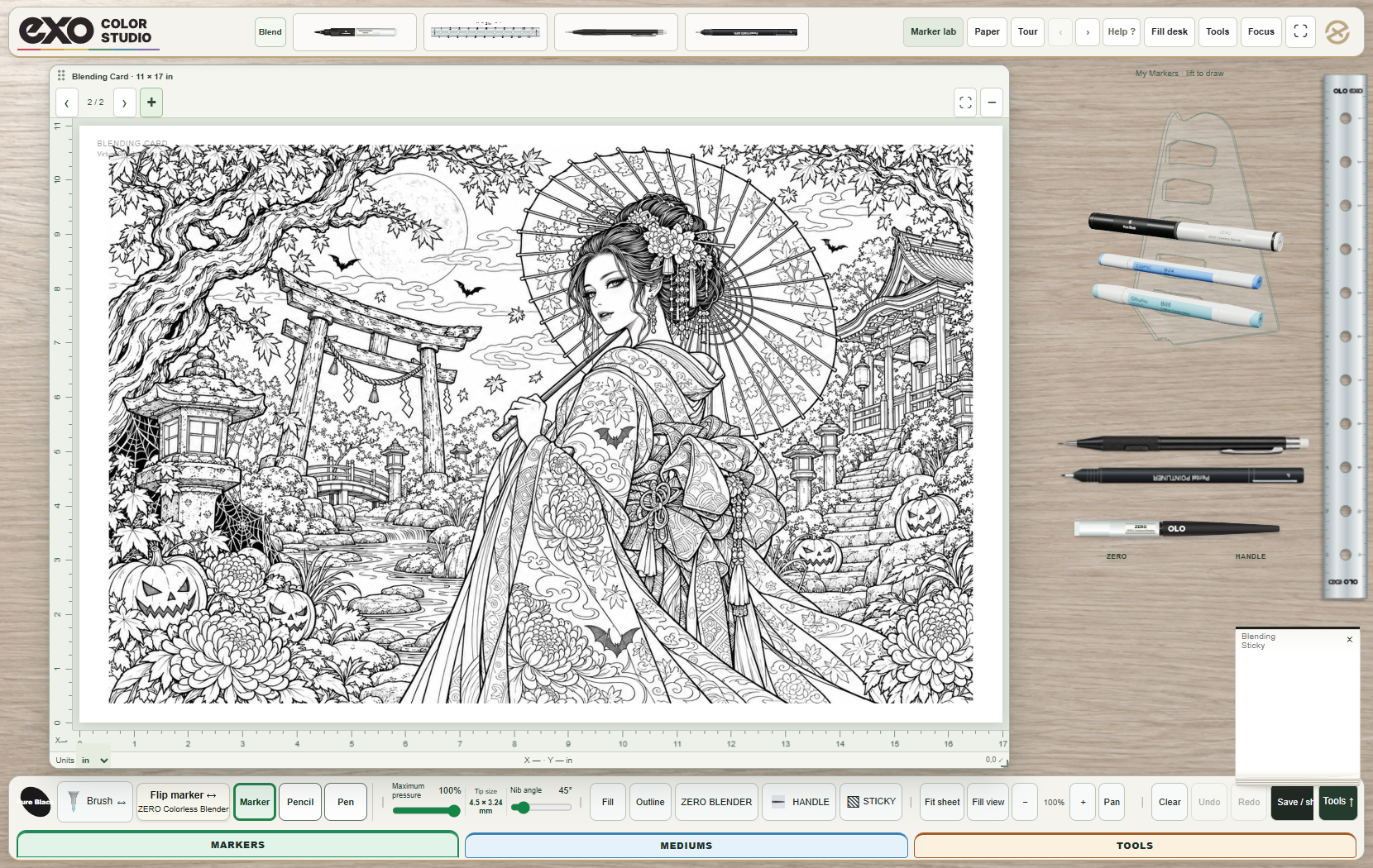Open the Paper menu in top bar

988,32
